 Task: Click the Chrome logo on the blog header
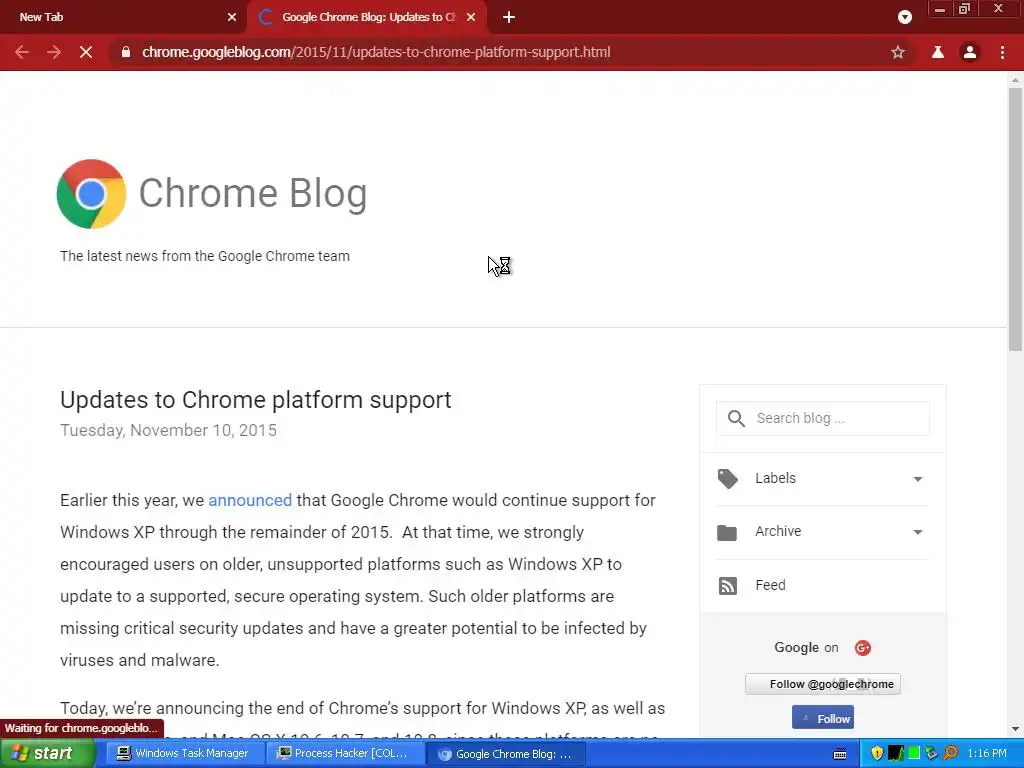pyautogui.click(x=91, y=194)
